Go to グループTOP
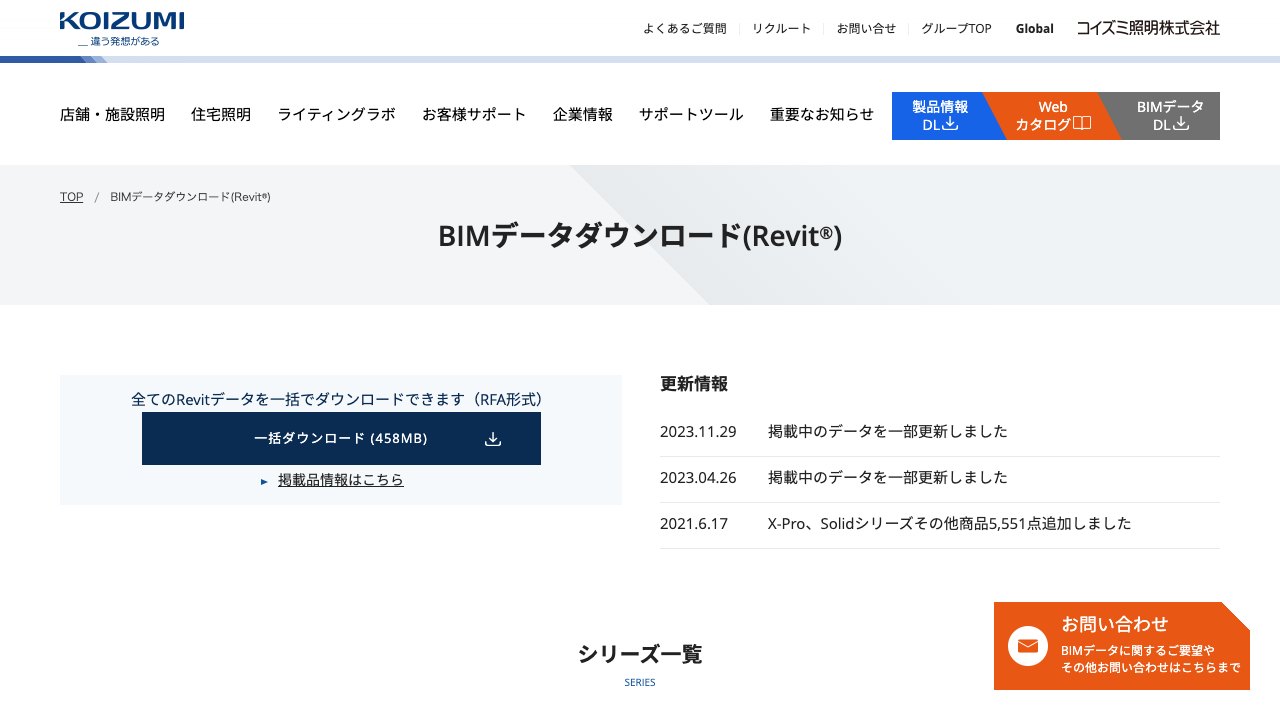This screenshot has height=720, width=1280. [x=956, y=28]
